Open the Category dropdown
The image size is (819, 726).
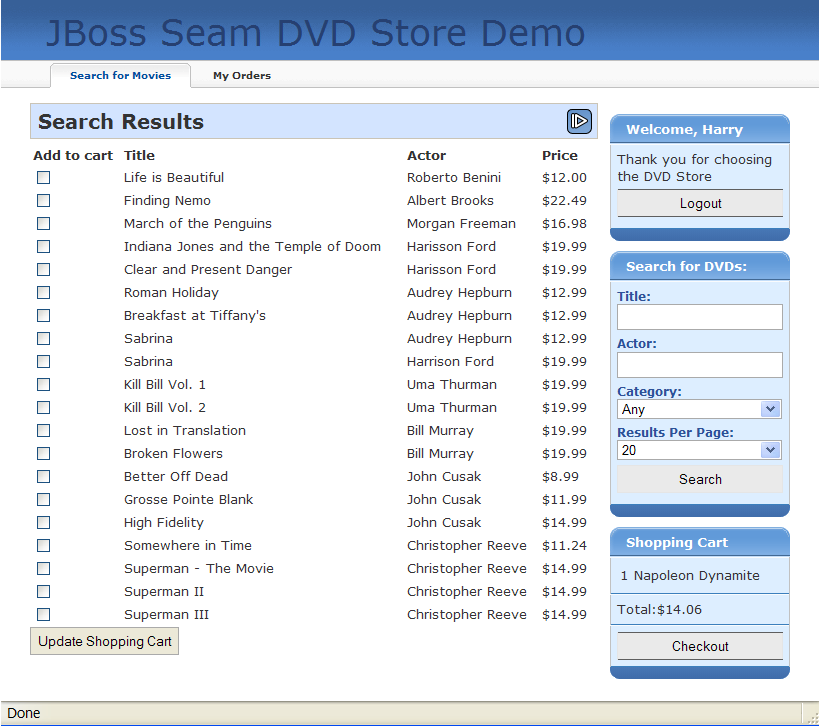pyautogui.click(x=699, y=409)
